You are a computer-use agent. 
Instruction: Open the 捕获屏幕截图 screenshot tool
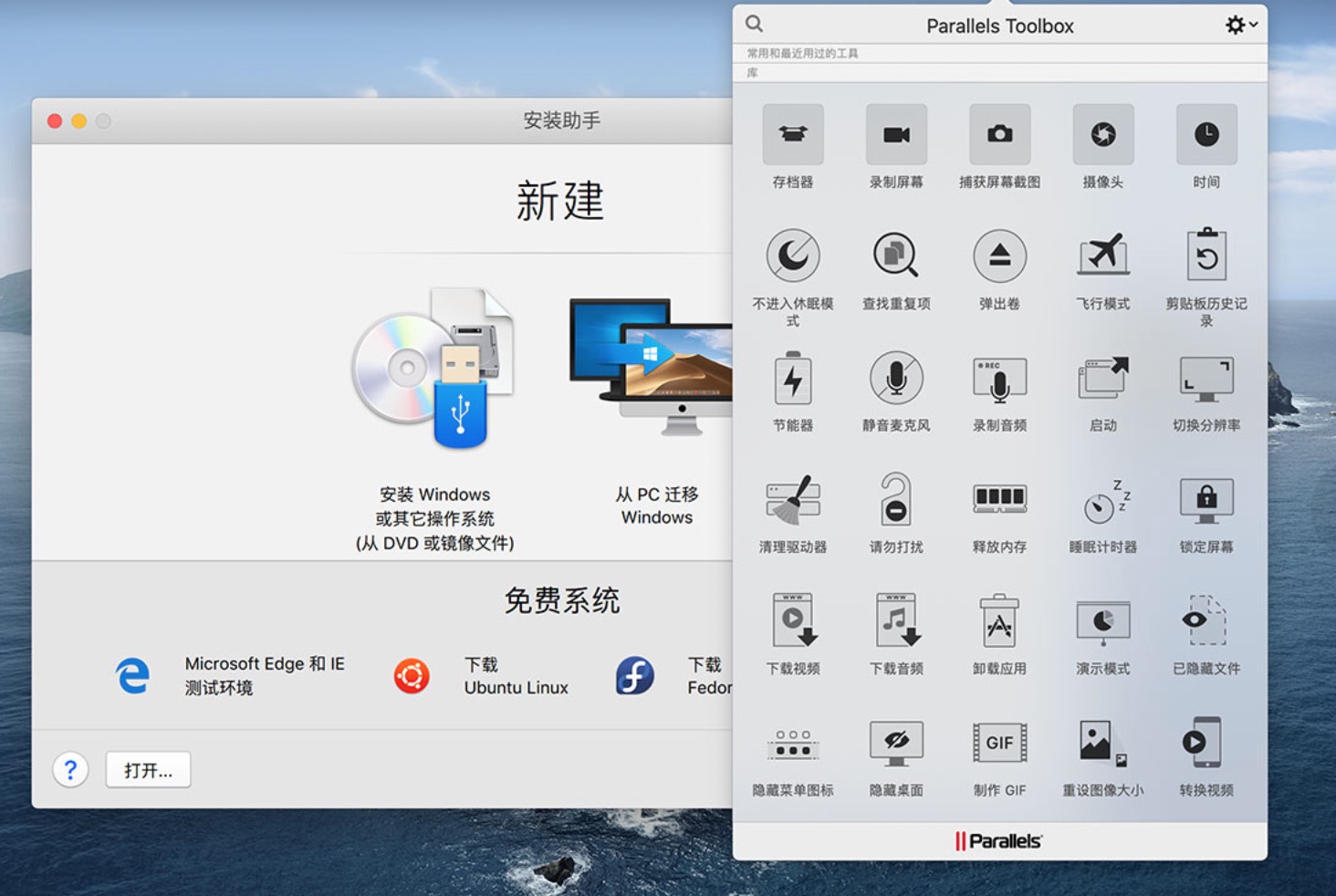click(x=999, y=135)
